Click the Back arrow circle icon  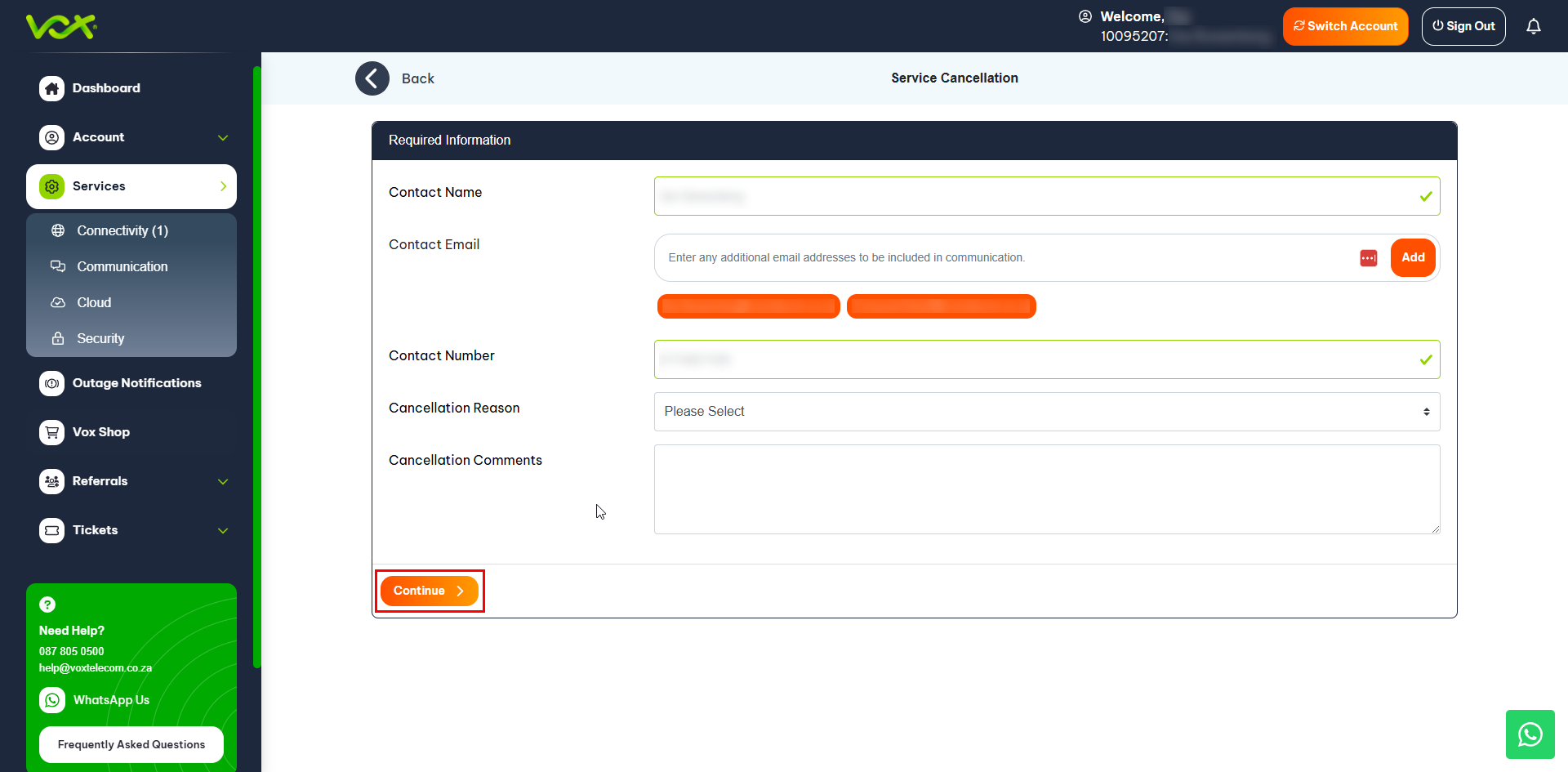click(x=372, y=78)
